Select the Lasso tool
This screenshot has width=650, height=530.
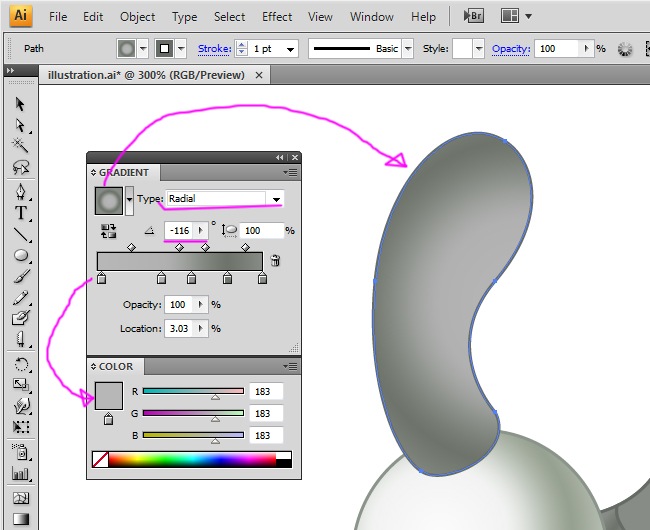(19, 167)
